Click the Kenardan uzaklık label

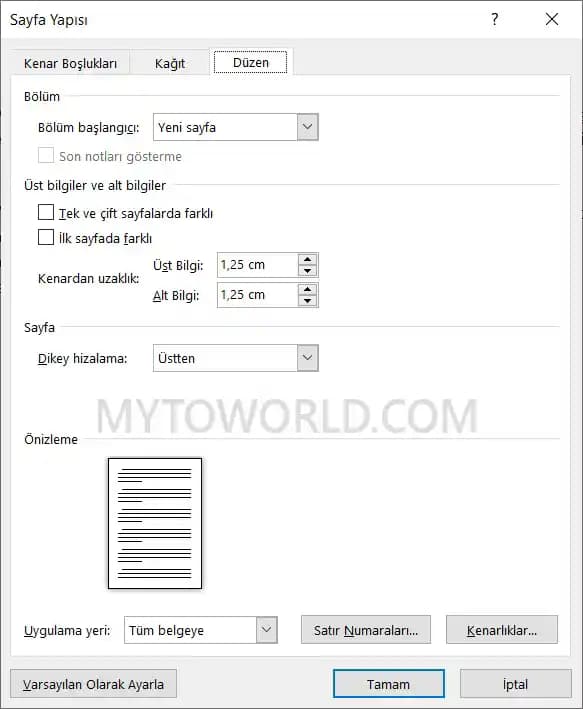coord(89,279)
